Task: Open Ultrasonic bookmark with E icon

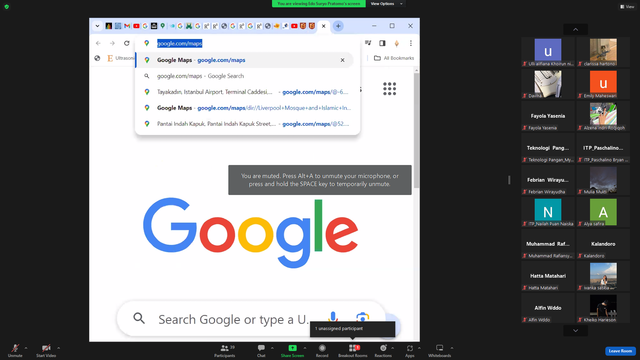Action: point(121,58)
